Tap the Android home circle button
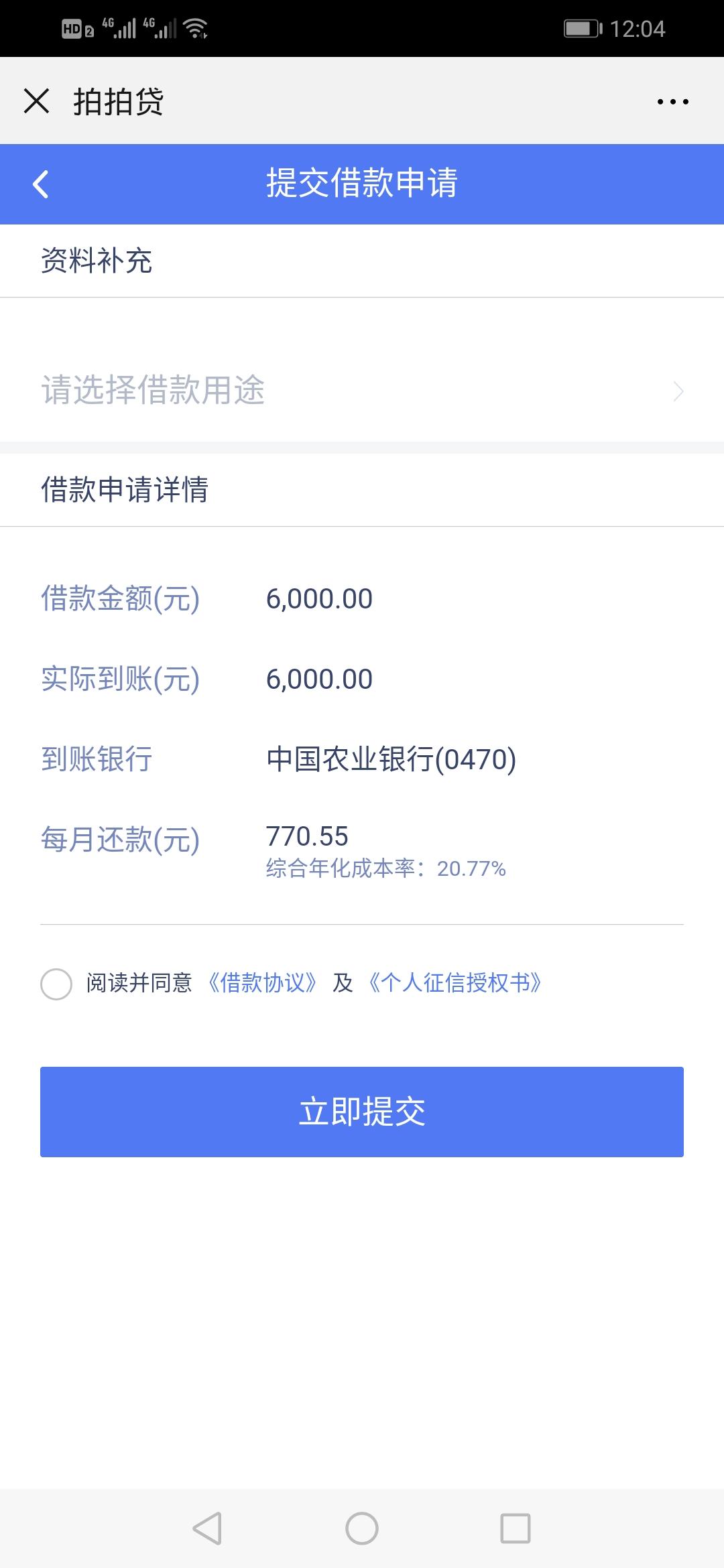 click(x=362, y=1528)
